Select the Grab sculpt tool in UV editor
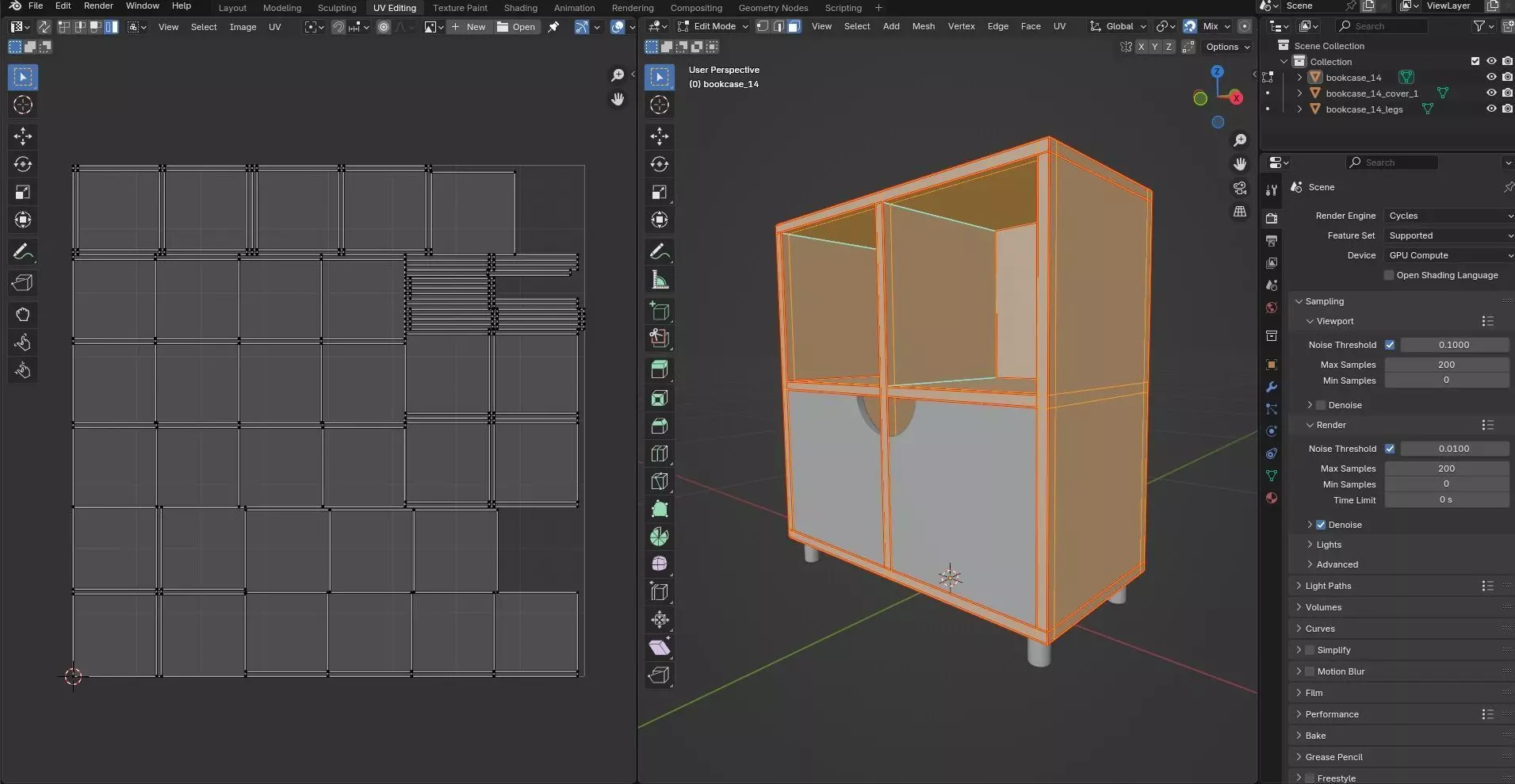 click(23, 315)
